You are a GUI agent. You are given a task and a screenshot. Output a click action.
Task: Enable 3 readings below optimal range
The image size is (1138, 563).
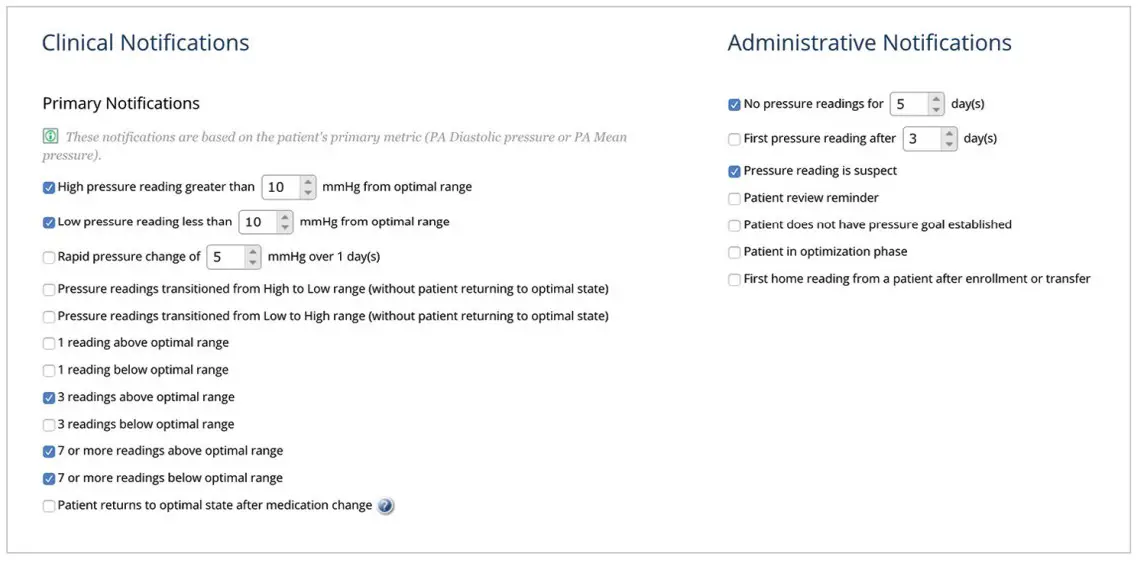49,424
